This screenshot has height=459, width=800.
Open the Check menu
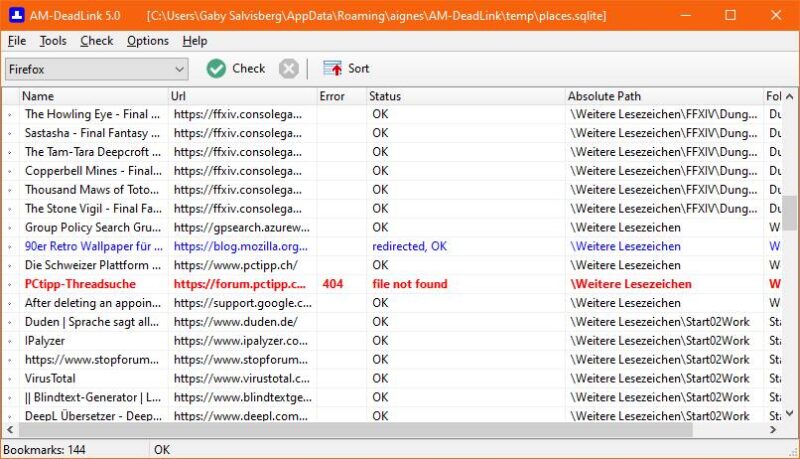tap(97, 41)
